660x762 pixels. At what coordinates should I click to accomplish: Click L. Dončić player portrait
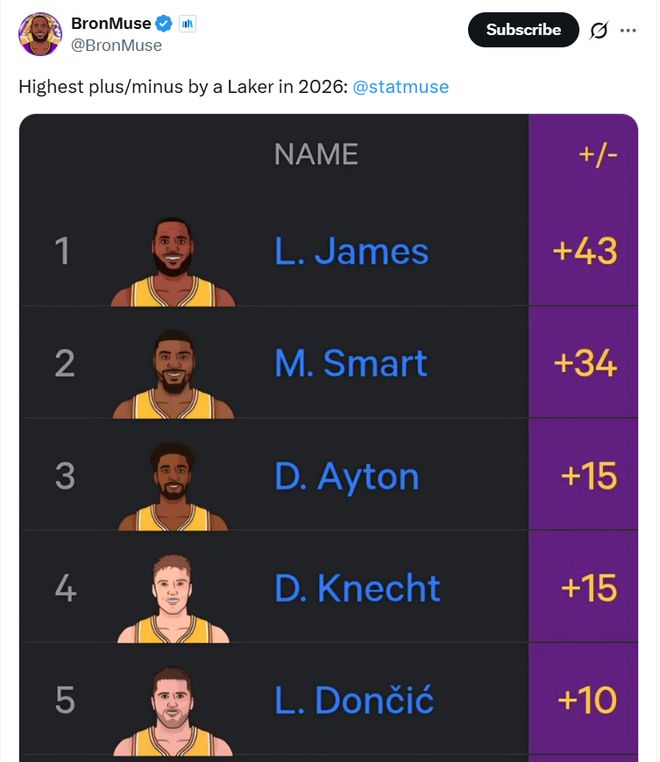point(173,710)
